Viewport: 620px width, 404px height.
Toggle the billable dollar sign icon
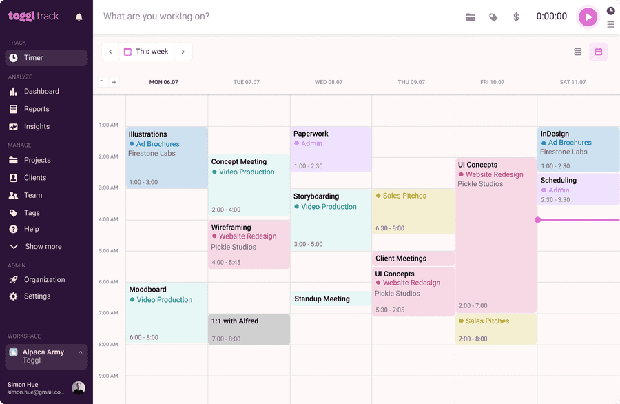click(x=516, y=17)
